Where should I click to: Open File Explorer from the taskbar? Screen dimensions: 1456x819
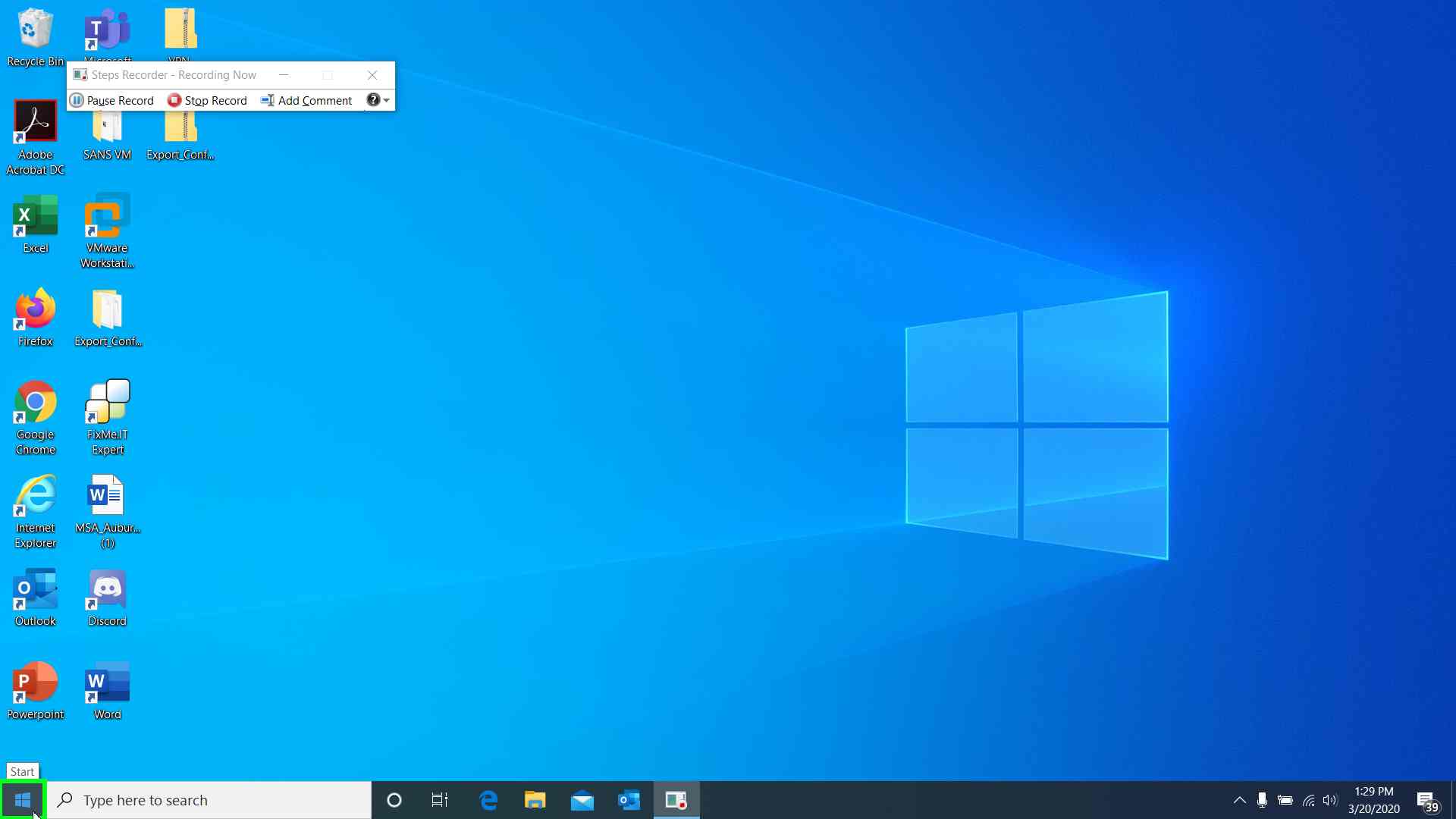[535, 800]
